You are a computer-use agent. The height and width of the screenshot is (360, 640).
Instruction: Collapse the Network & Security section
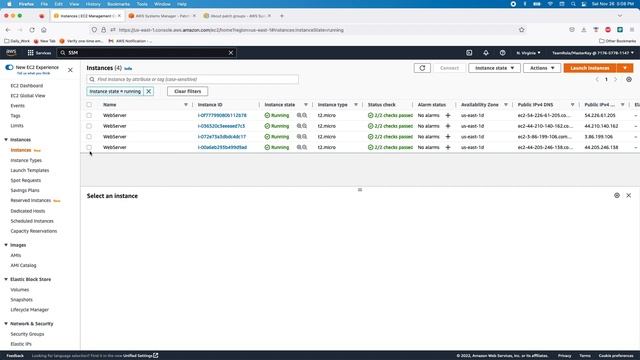pyautogui.click(x=6, y=324)
